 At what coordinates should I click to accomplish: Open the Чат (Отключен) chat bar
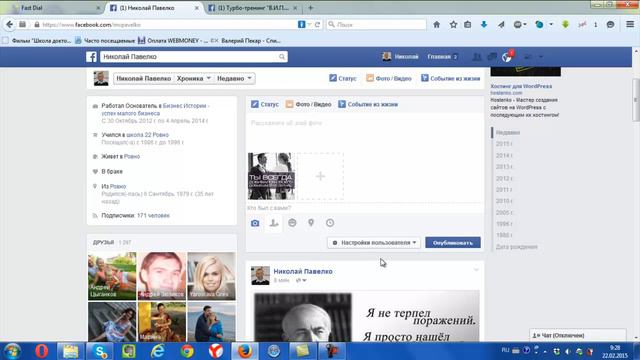(x=578, y=336)
